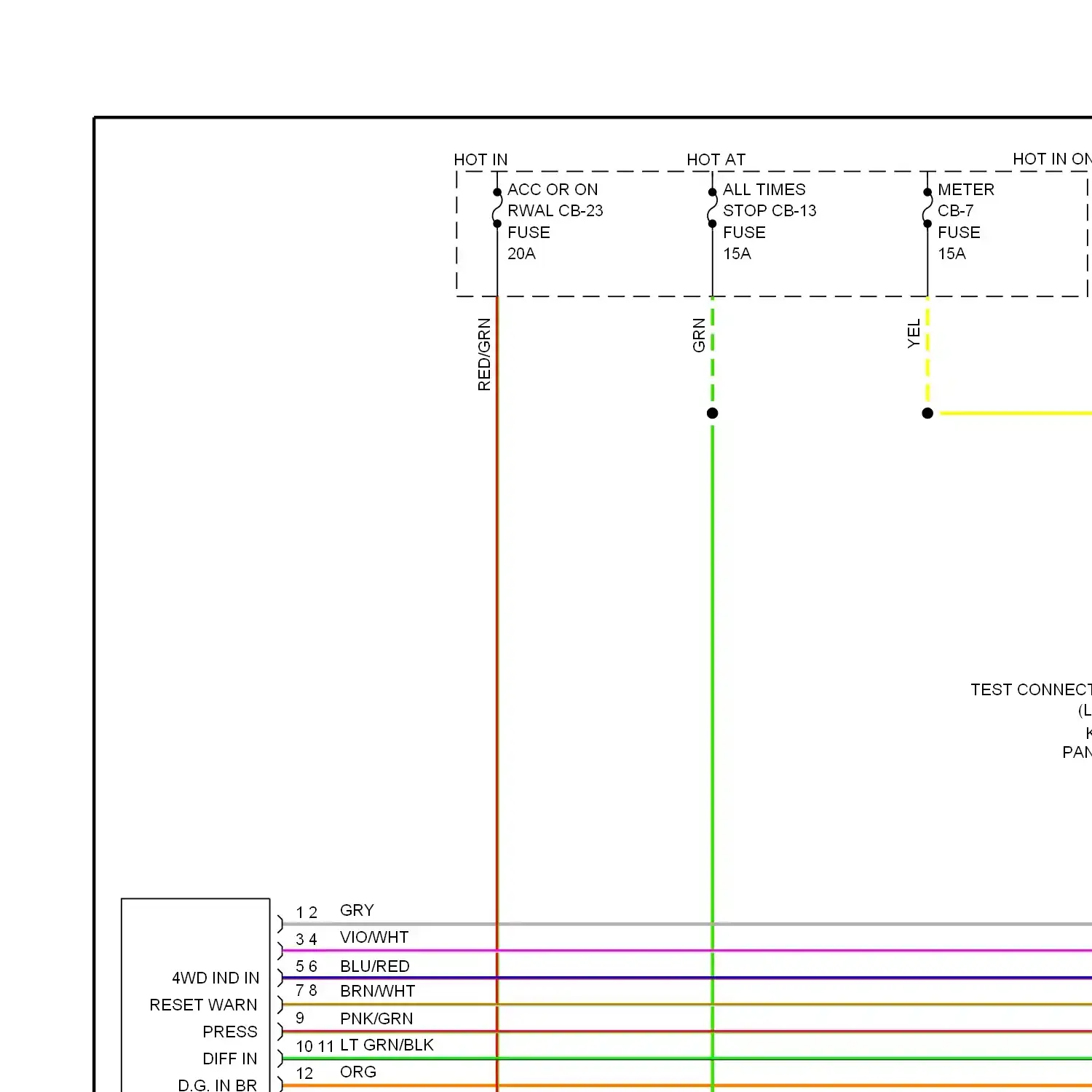Screen dimensions: 1092x1092
Task: Click the yellow wire splice dot
Action: 927,413
